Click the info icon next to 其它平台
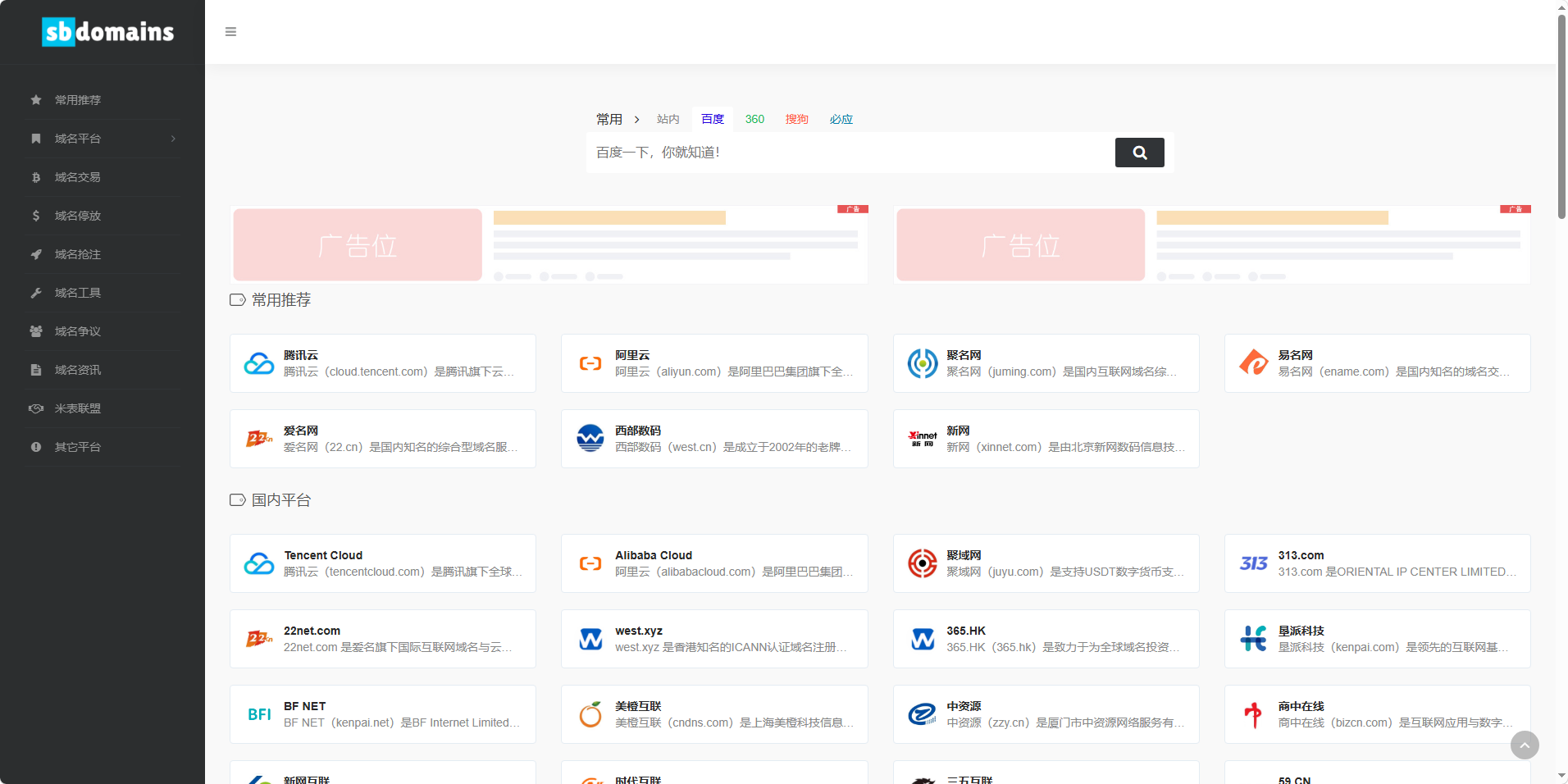The width and height of the screenshot is (1568, 784). [x=36, y=447]
